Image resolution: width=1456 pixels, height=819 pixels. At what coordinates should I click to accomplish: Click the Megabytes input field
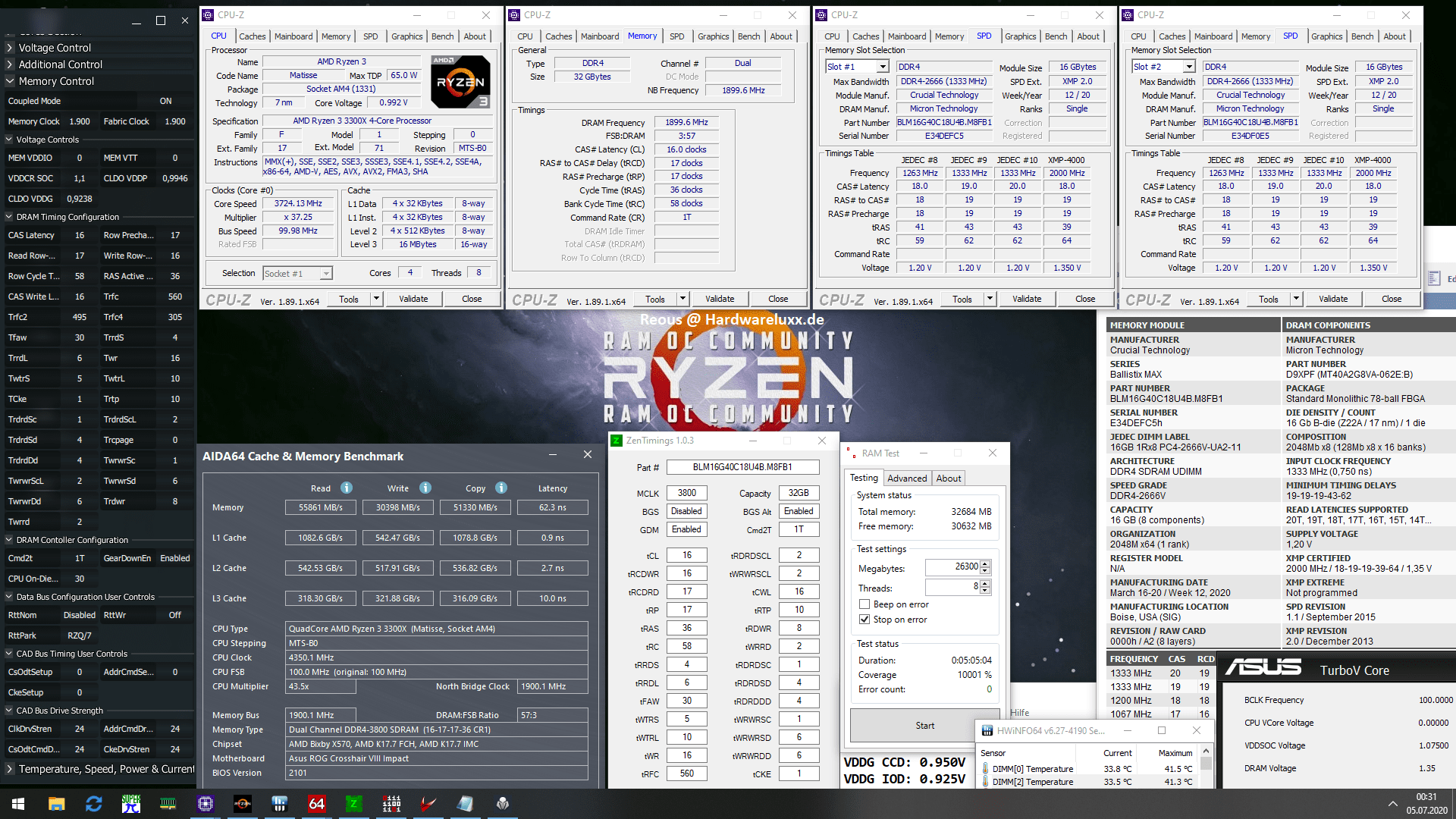point(952,567)
